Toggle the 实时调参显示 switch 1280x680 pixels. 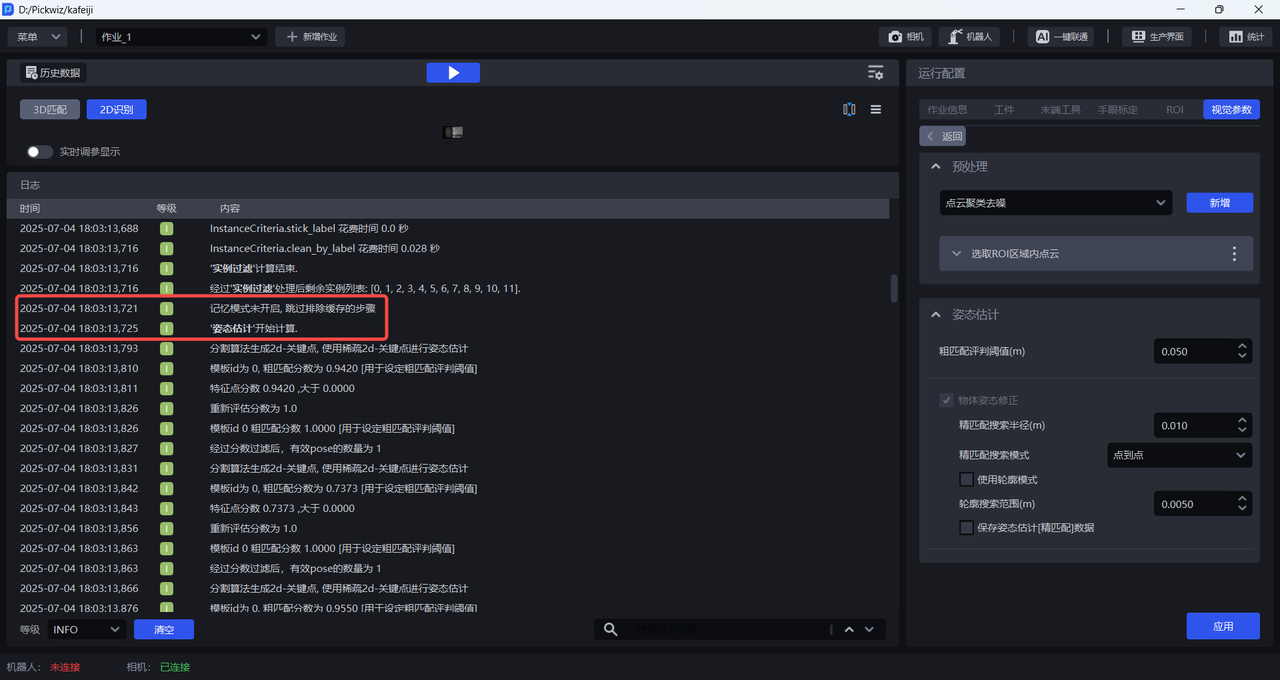point(40,152)
